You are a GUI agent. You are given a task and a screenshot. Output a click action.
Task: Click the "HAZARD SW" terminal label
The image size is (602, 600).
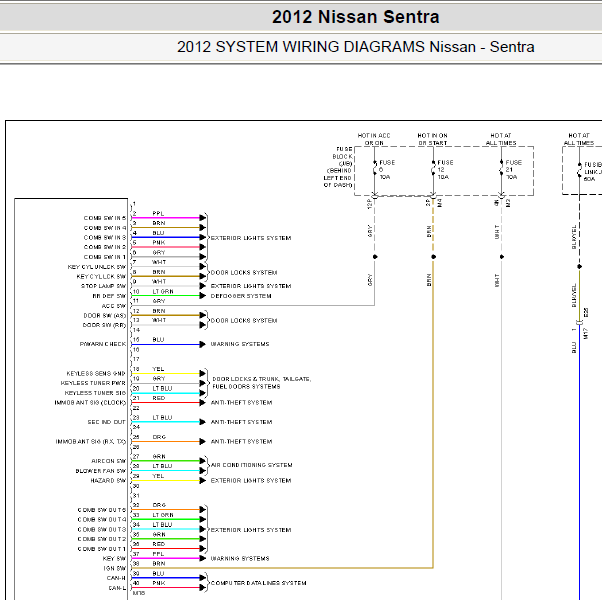coord(108,481)
